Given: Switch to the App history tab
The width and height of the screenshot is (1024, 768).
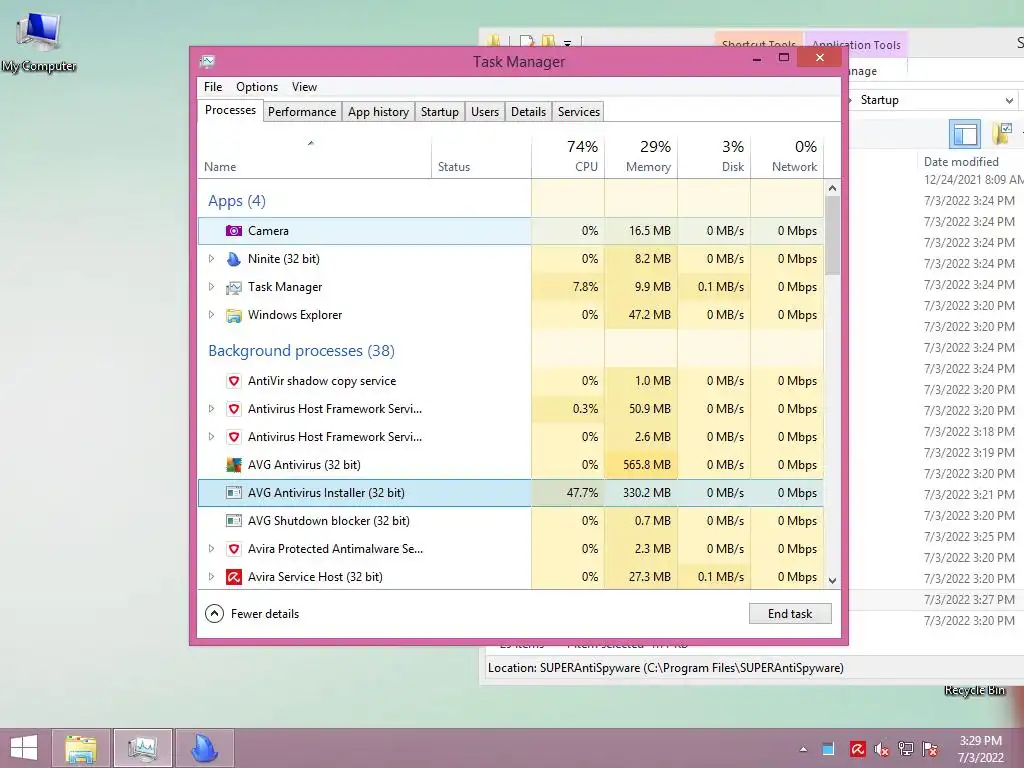Looking at the screenshot, I should click(378, 112).
